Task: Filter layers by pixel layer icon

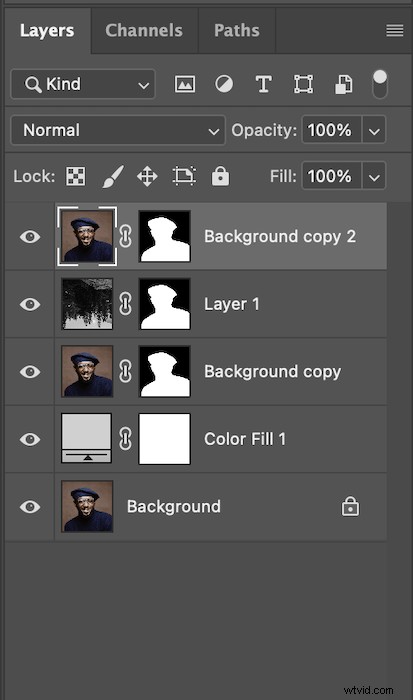Action: [x=185, y=84]
